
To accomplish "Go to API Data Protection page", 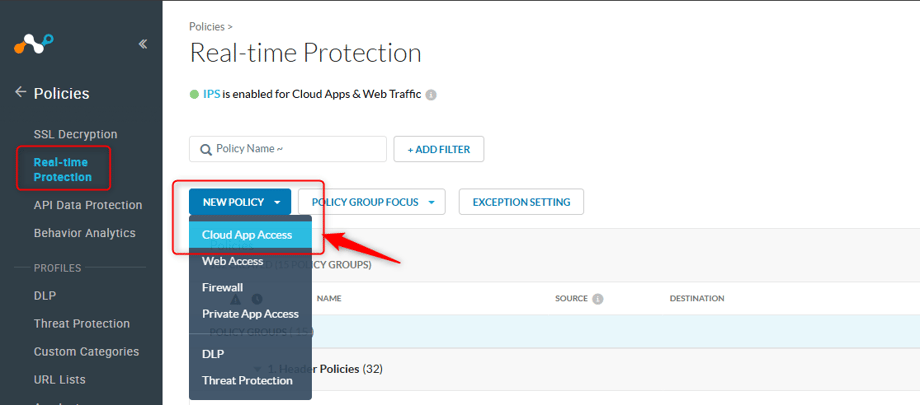I will pyautogui.click(x=88, y=205).
